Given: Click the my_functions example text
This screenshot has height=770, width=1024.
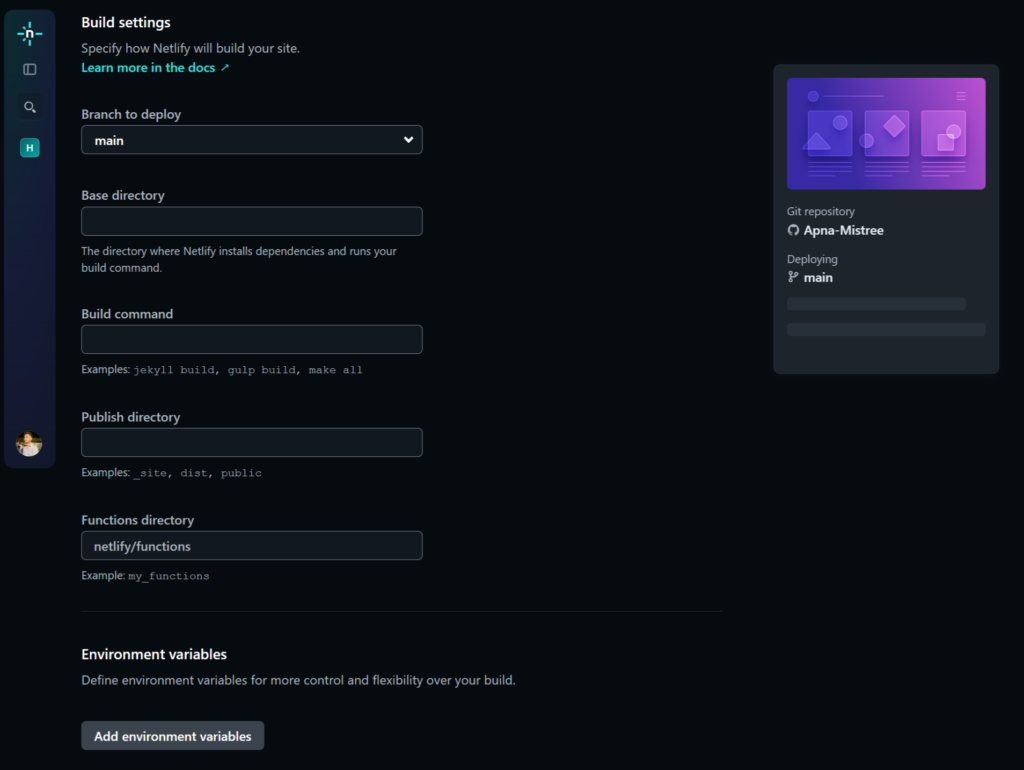Looking at the screenshot, I should 168,576.
